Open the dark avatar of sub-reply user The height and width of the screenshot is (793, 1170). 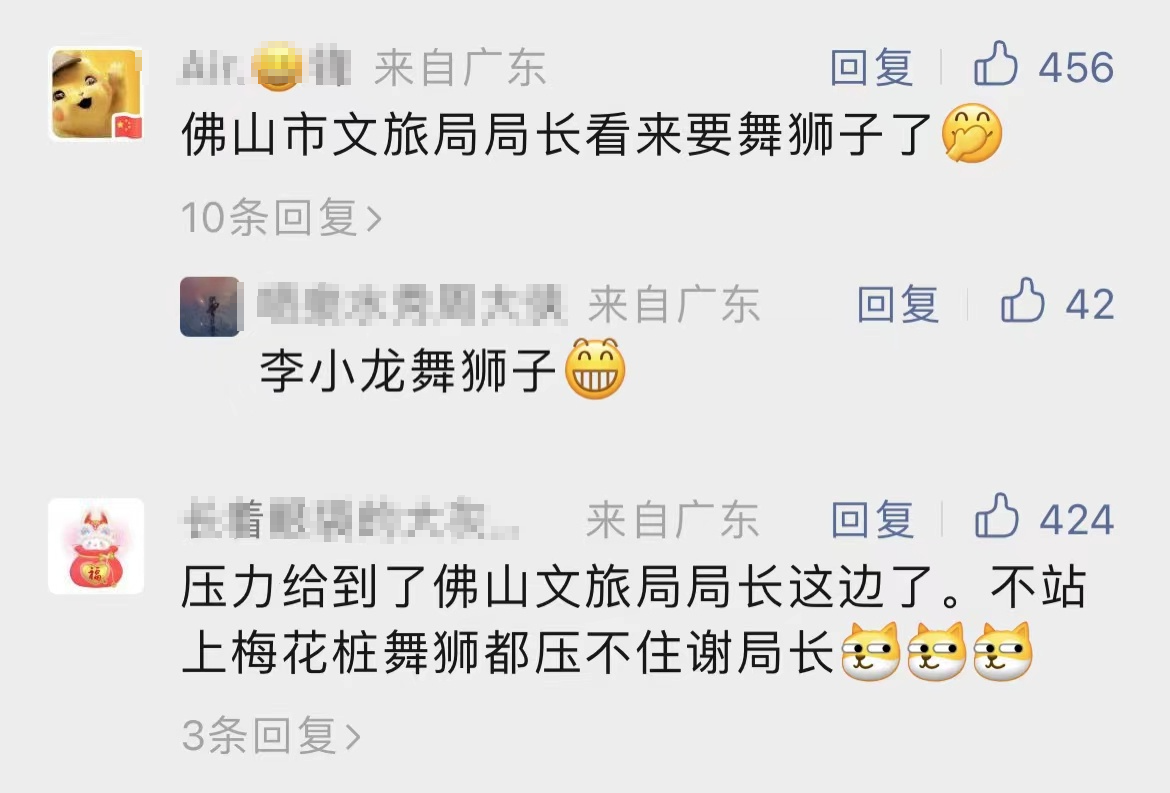coord(210,307)
